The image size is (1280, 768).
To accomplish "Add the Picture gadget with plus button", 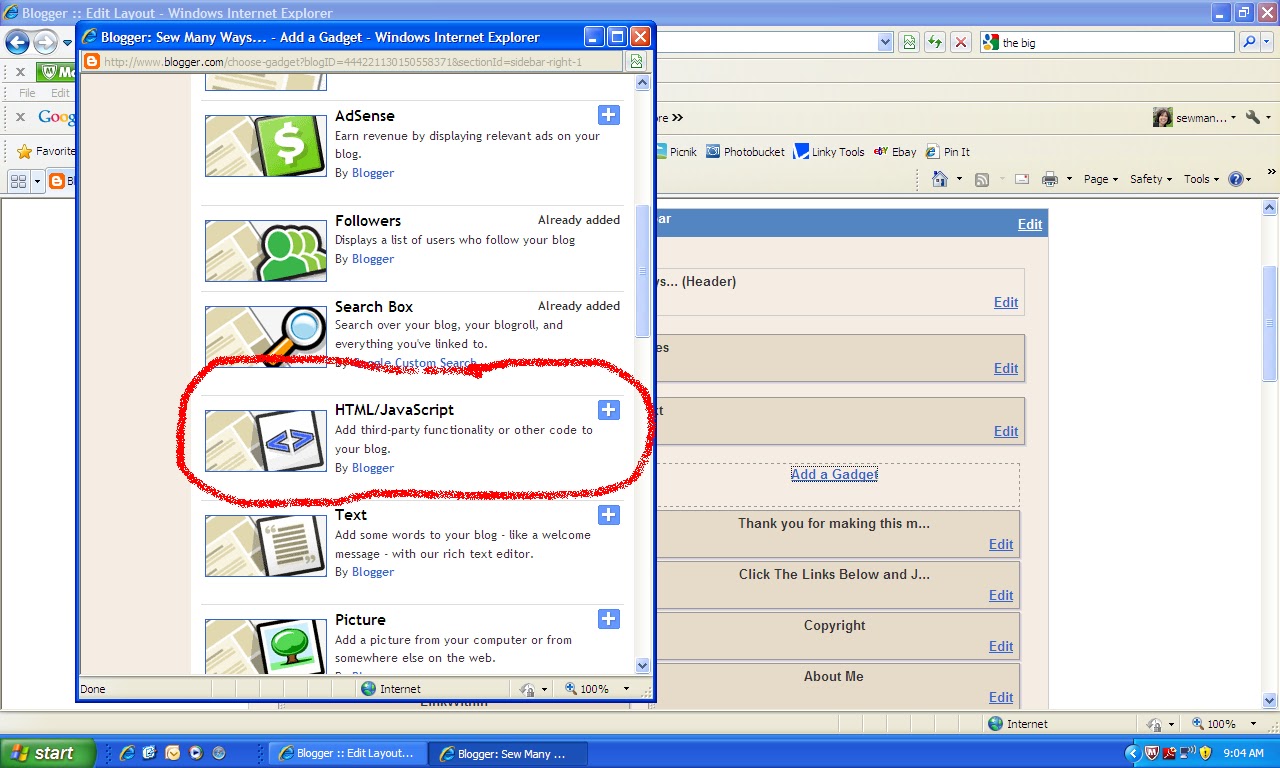I will point(608,619).
